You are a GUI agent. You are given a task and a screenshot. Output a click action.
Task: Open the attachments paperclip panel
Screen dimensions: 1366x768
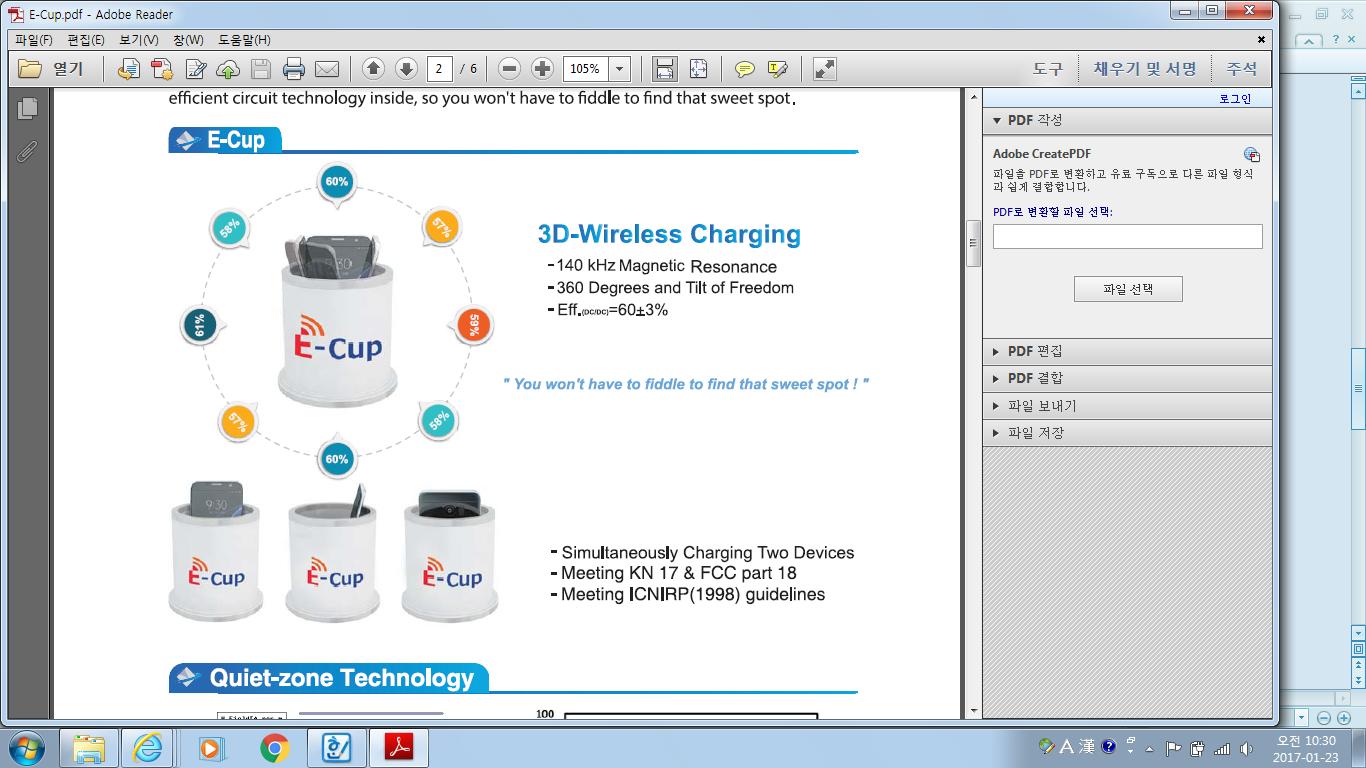click(x=27, y=151)
